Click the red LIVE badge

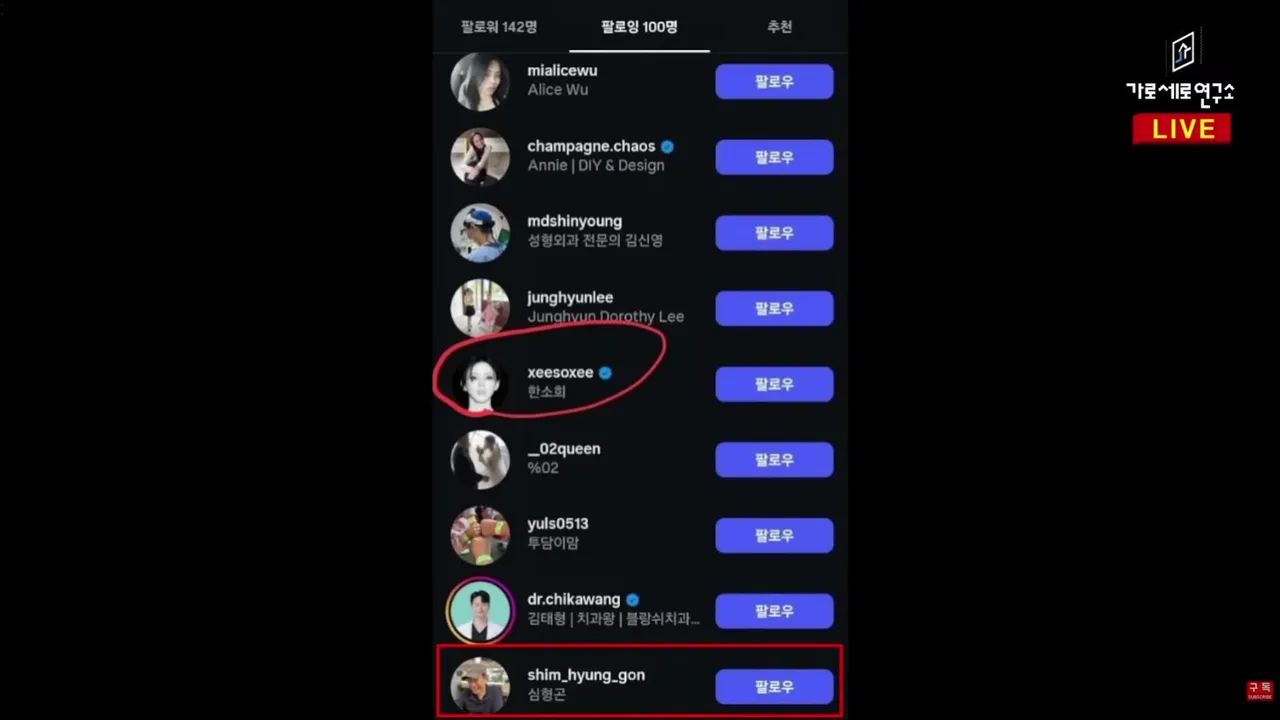click(1182, 129)
